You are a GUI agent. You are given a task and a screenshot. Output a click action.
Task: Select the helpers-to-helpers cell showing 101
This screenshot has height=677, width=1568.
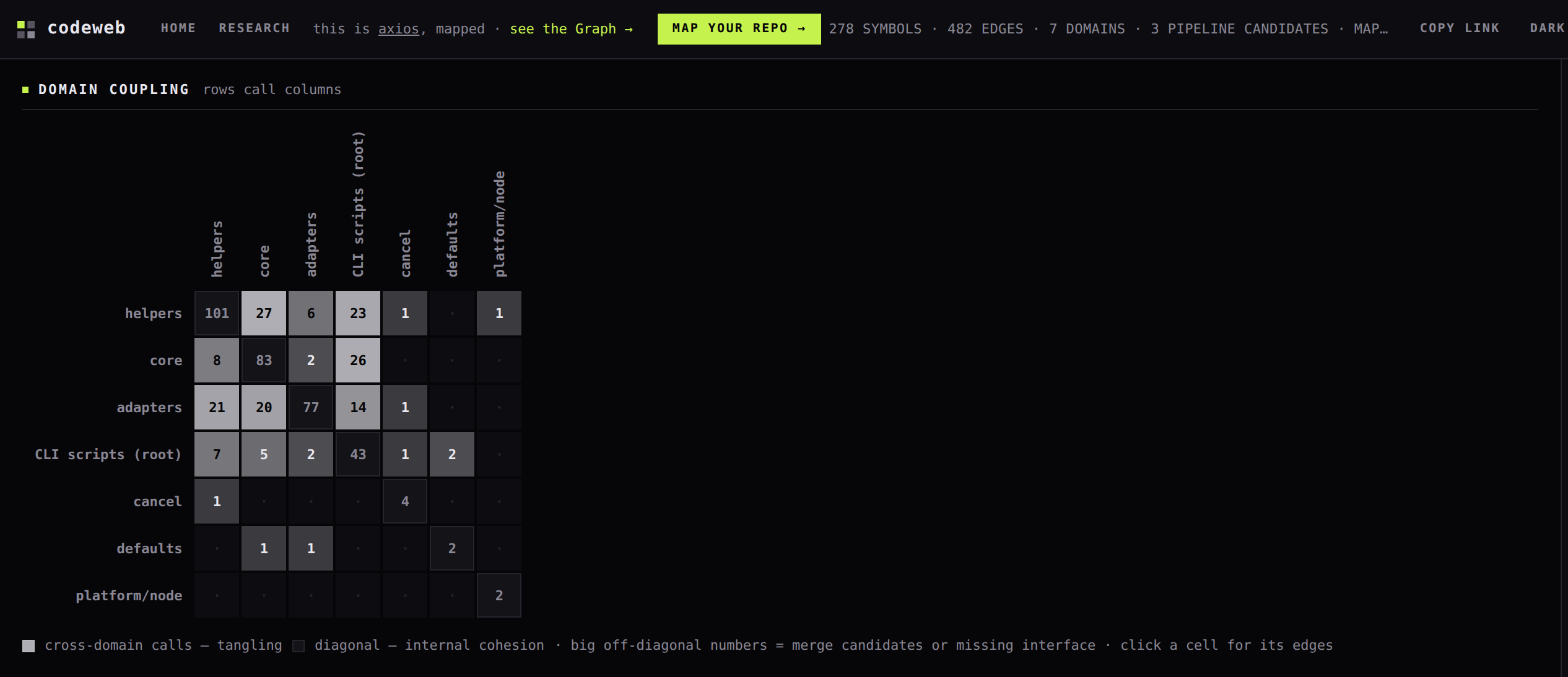tap(217, 313)
